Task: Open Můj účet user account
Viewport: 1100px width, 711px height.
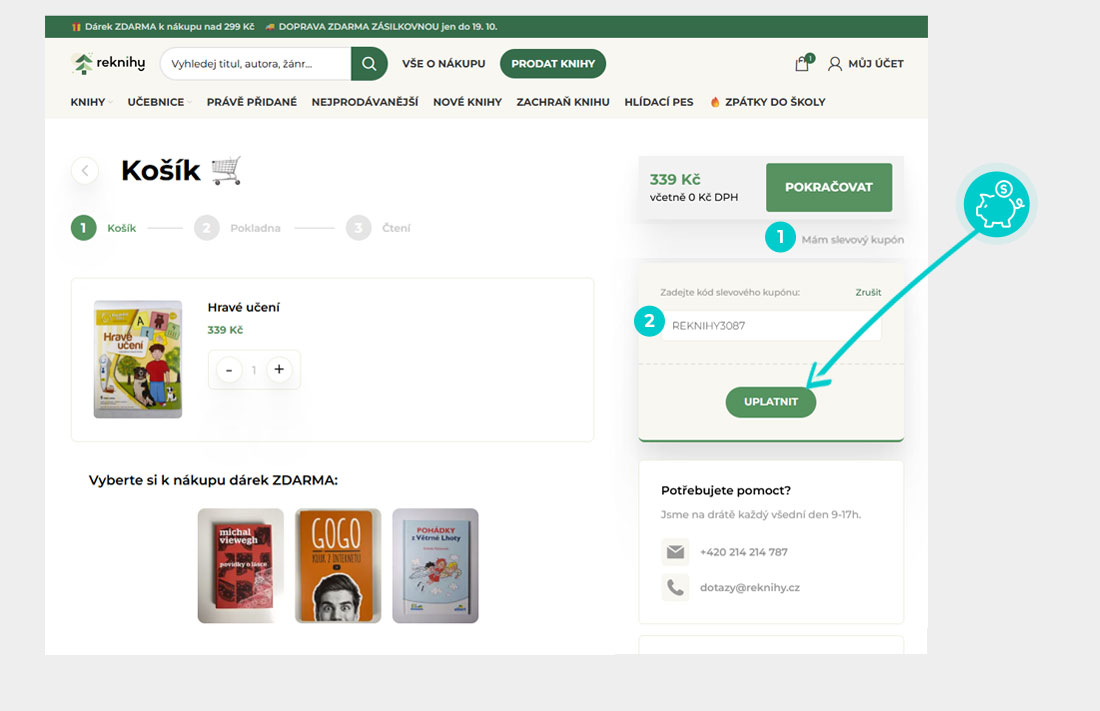Action: pos(865,64)
